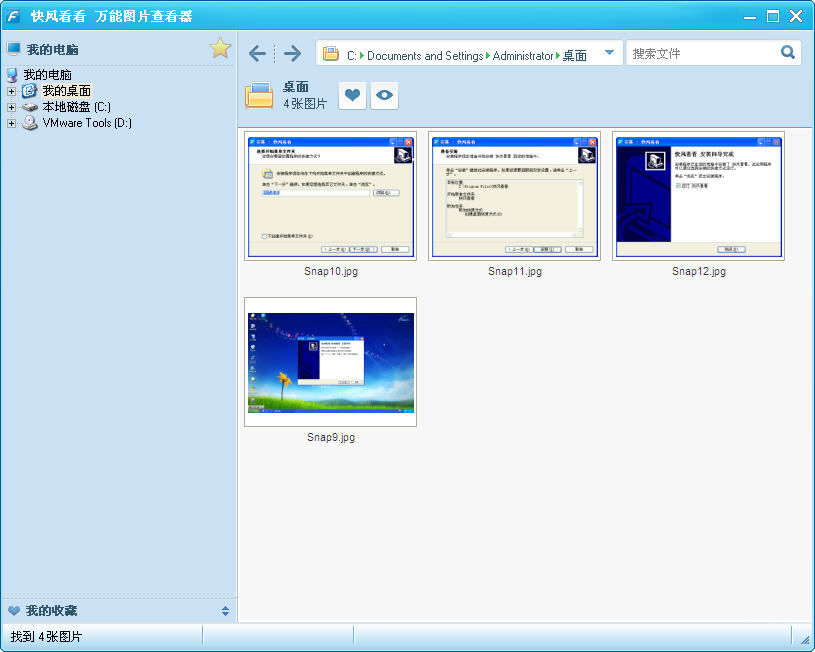815x652 pixels.
Task: Expand the 我的桌面 tree node
Action: (x=11, y=91)
